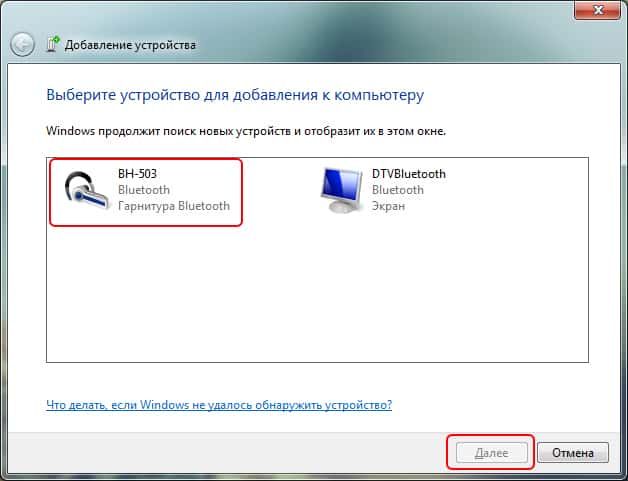Click the DTVBluetooth device name
Screen dimensions: 628x481
tap(409, 174)
